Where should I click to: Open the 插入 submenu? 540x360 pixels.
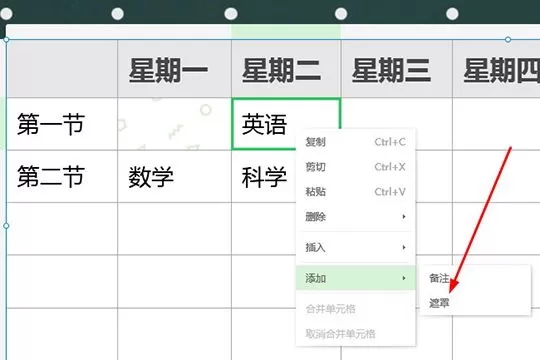[x=356, y=247]
